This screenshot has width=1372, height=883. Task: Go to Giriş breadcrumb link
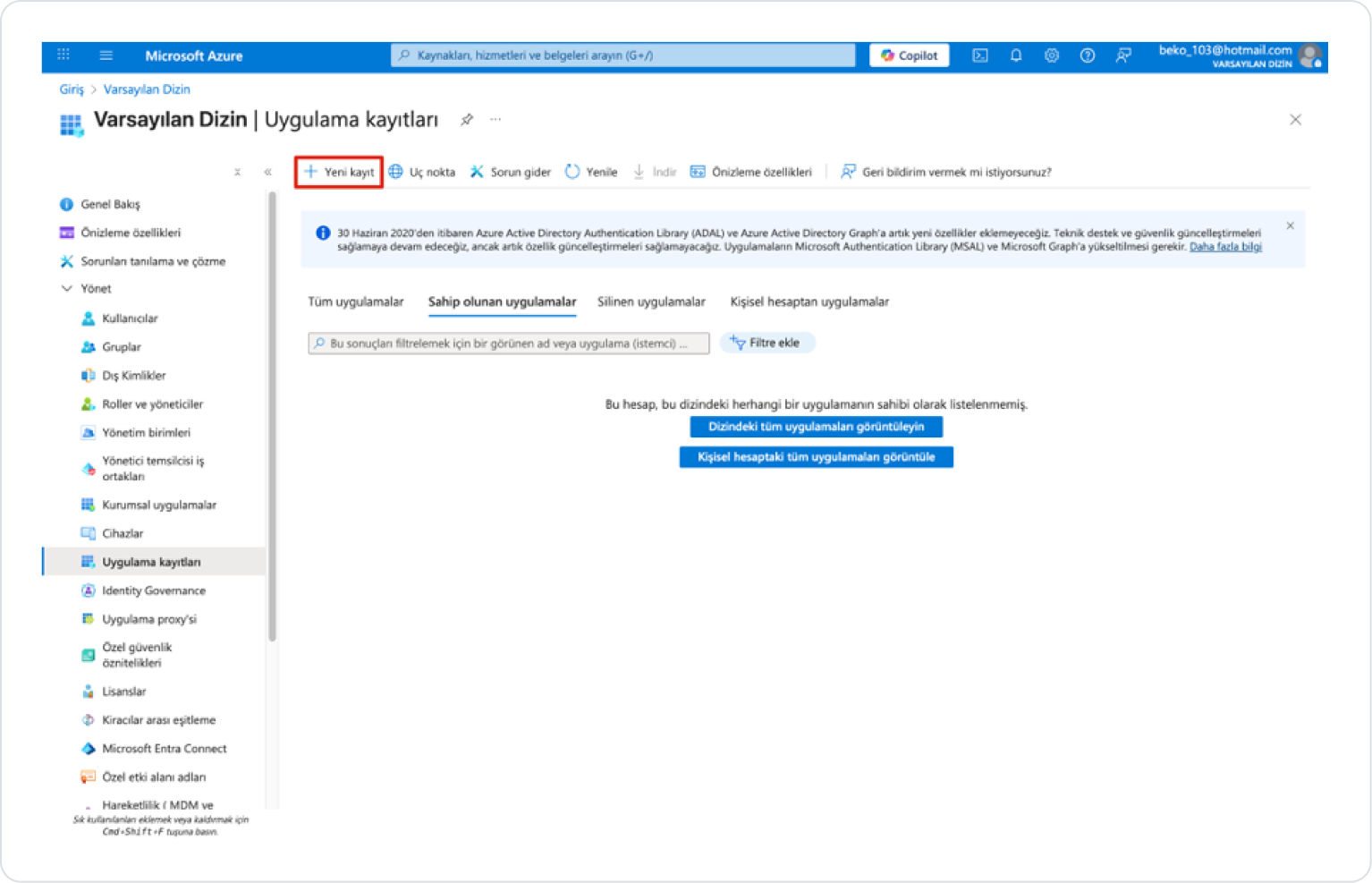tap(72, 89)
